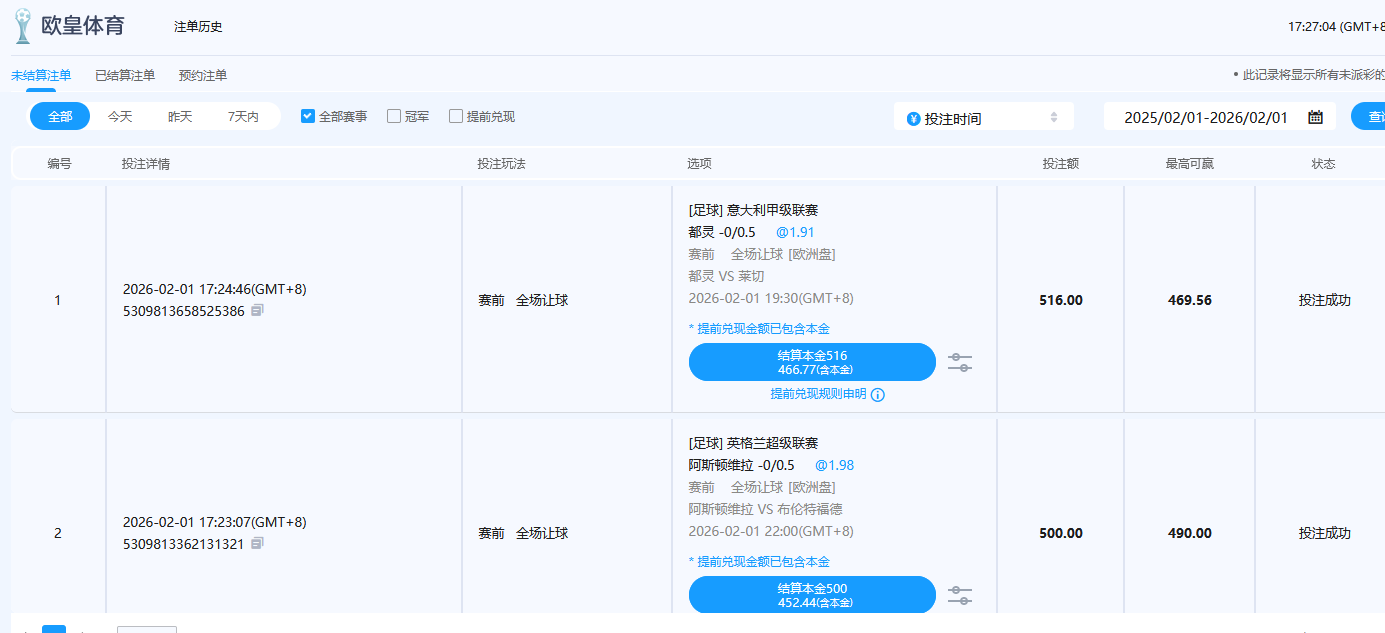The width and height of the screenshot is (1385, 633).
Task: Switch to the 已结算注单 tab
Action: click(x=125, y=75)
